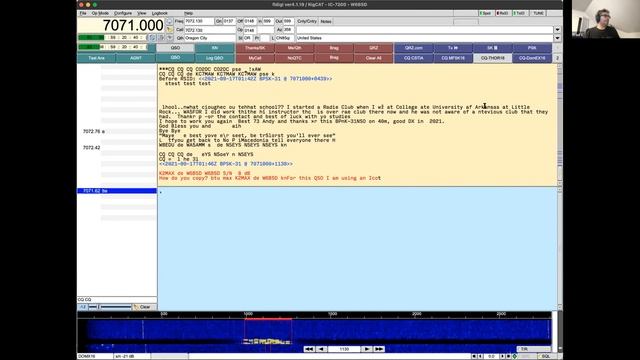
Task: Click the Test Ans macro button
Action: (96, 58)
